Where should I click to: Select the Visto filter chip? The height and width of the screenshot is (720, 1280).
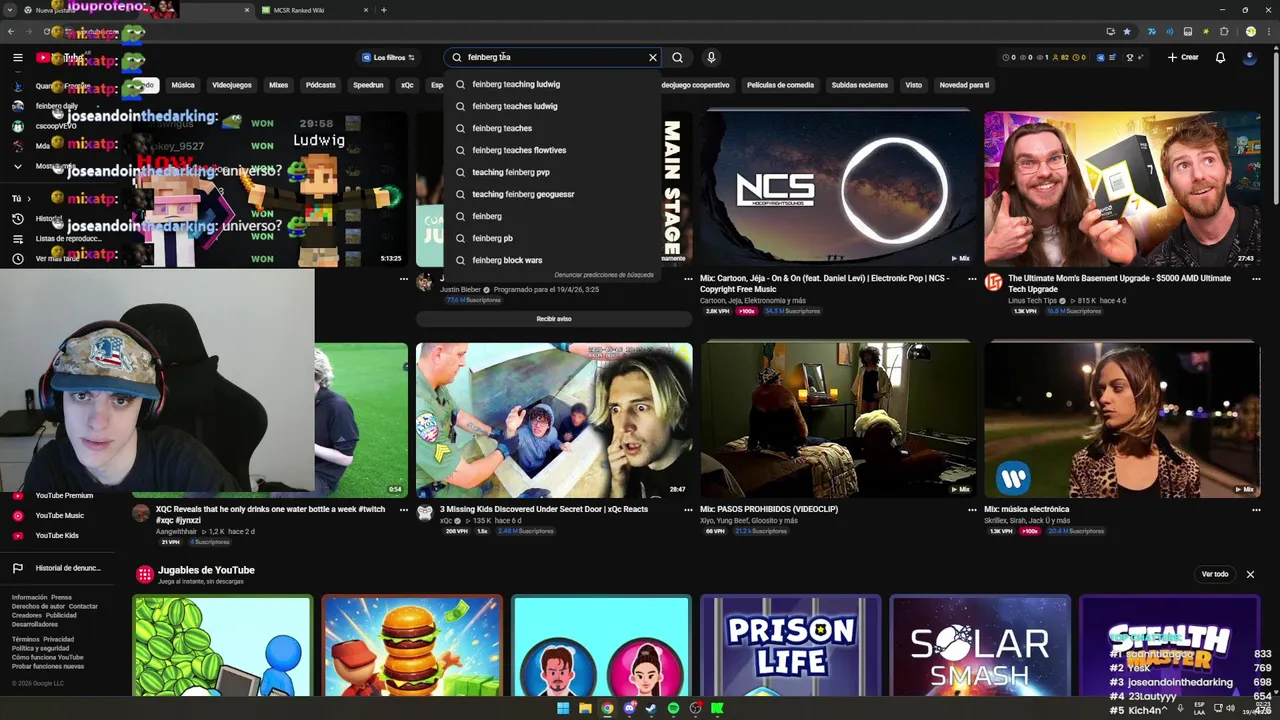tap(913, 85)
